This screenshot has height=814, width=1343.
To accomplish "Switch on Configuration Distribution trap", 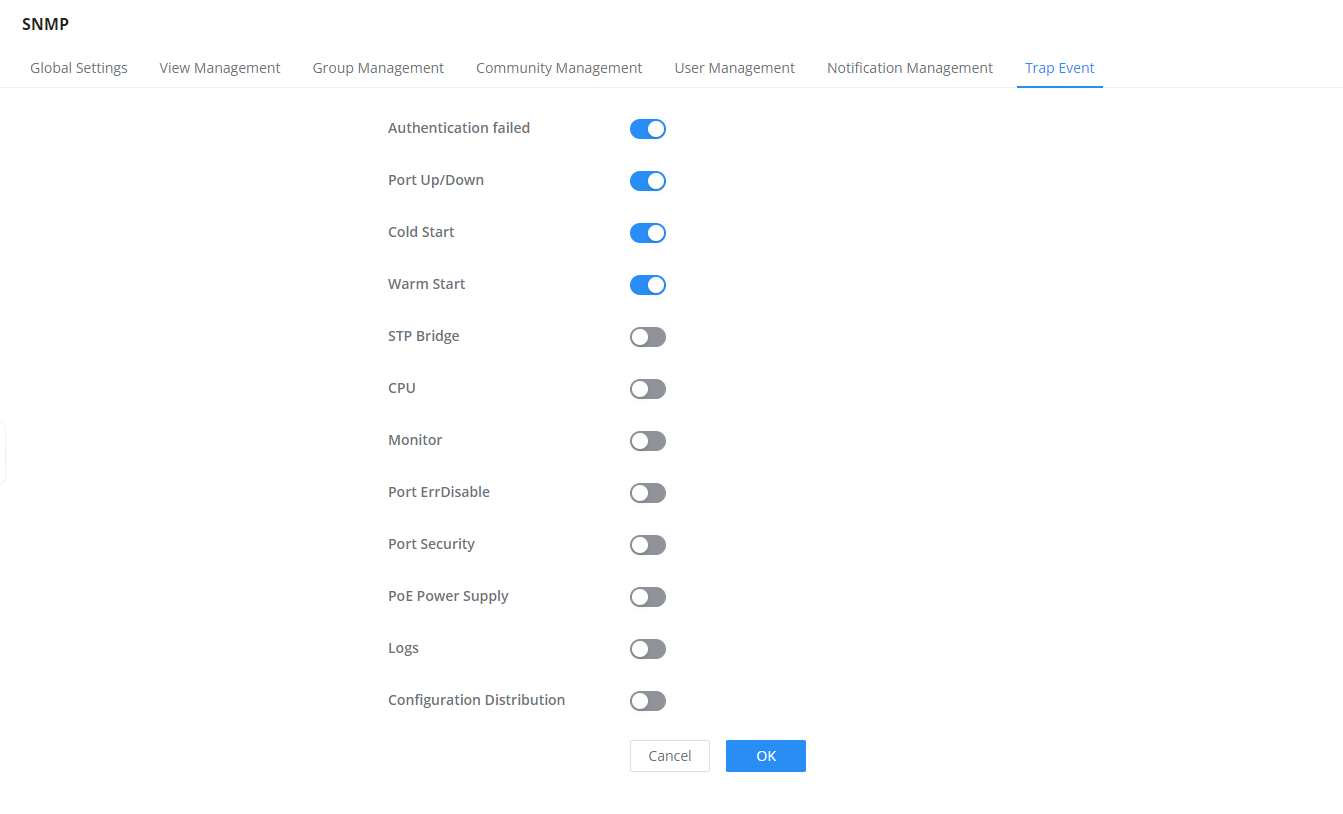I will 648,701.
